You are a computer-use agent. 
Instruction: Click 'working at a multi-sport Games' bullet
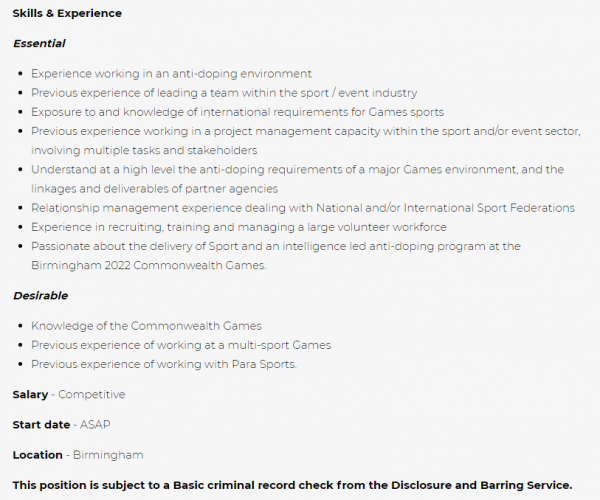181,345
